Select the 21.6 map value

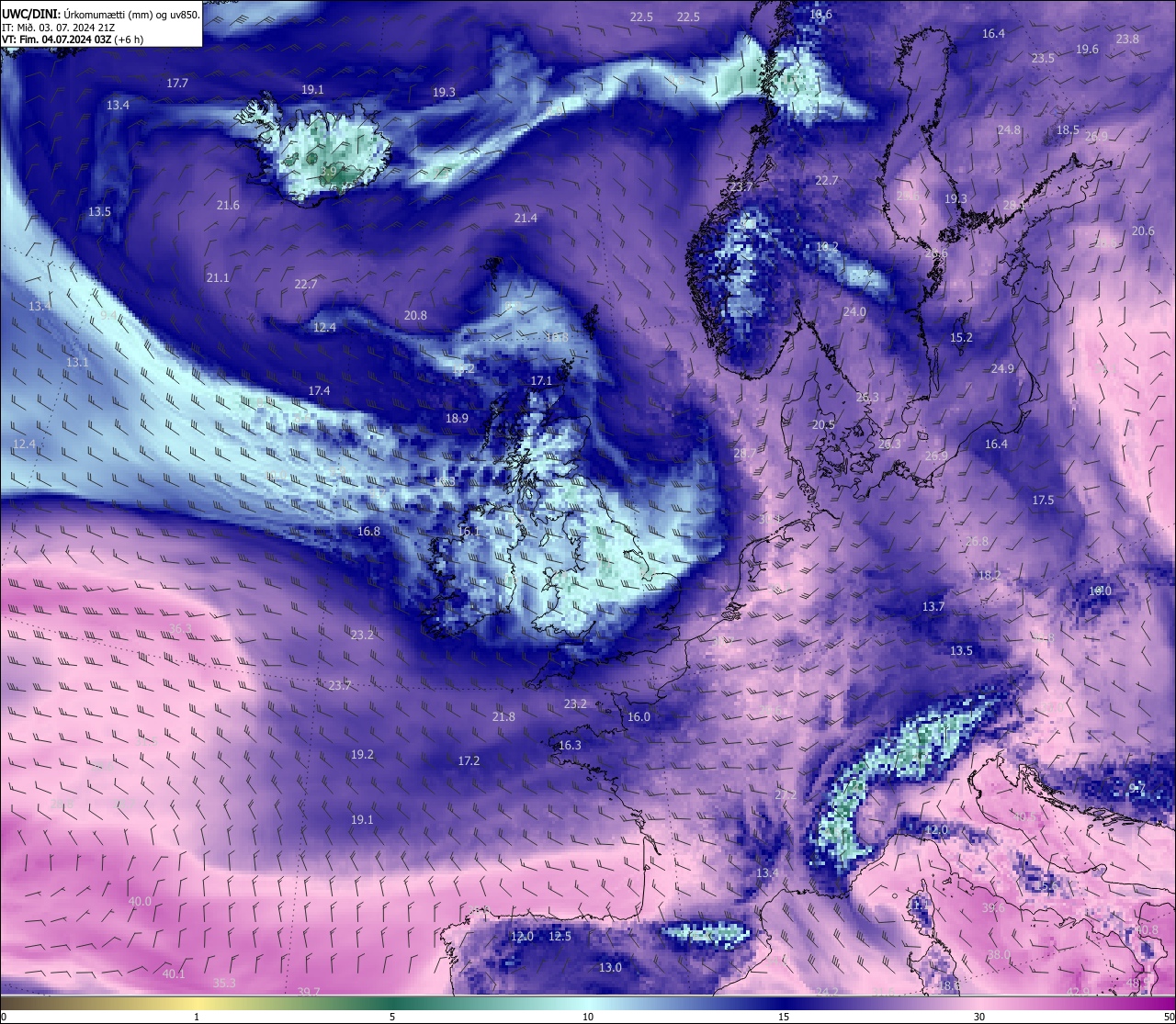(x=228, y=206)
